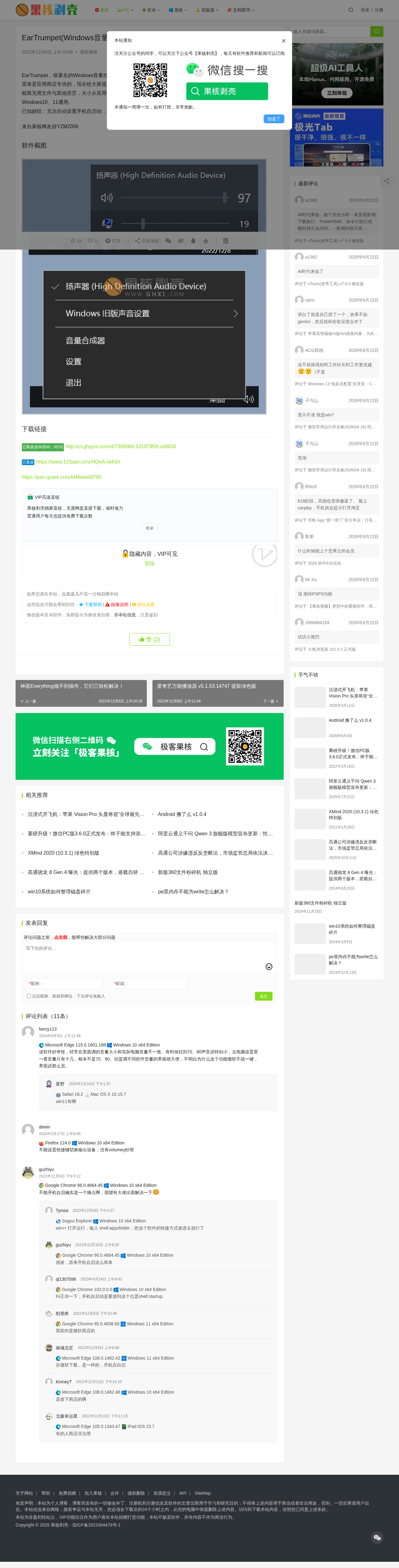Focus the 邮箱 input field

click(x=149, y=984)
